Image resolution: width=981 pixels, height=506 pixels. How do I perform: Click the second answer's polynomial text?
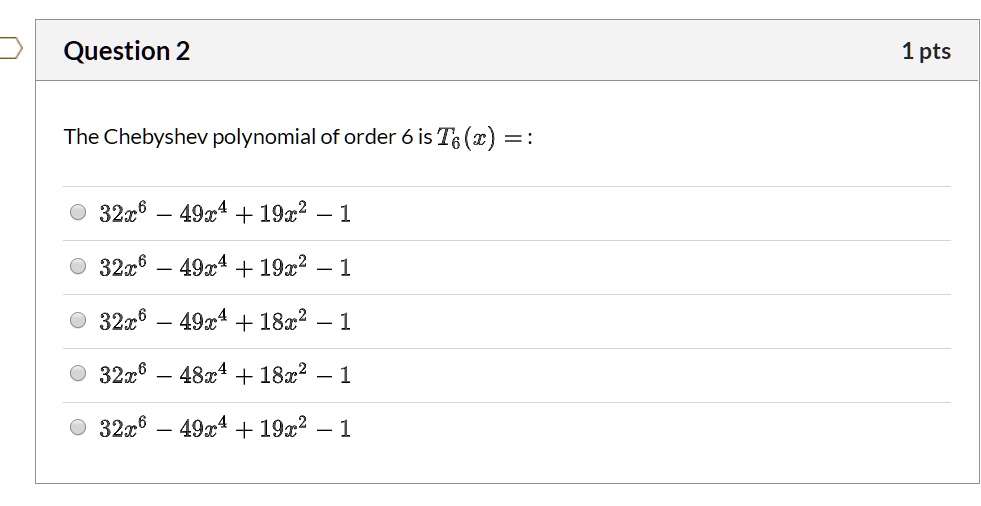tap(225, 266)
